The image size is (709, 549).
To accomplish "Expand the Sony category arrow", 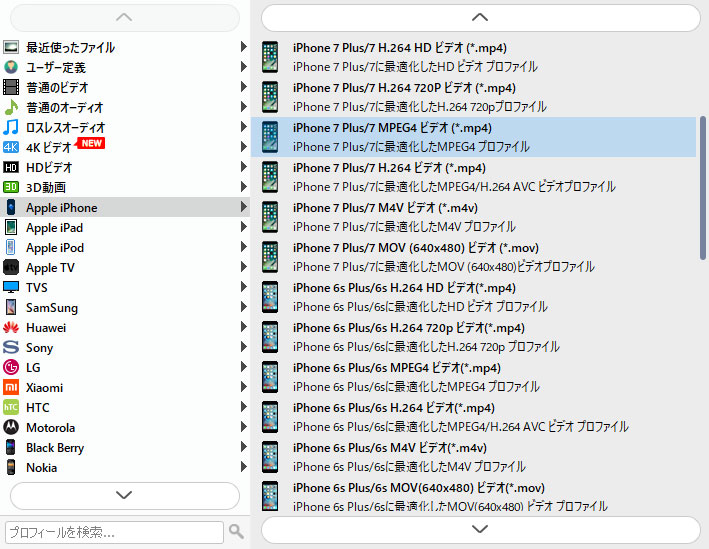I will tap(244, 347).
